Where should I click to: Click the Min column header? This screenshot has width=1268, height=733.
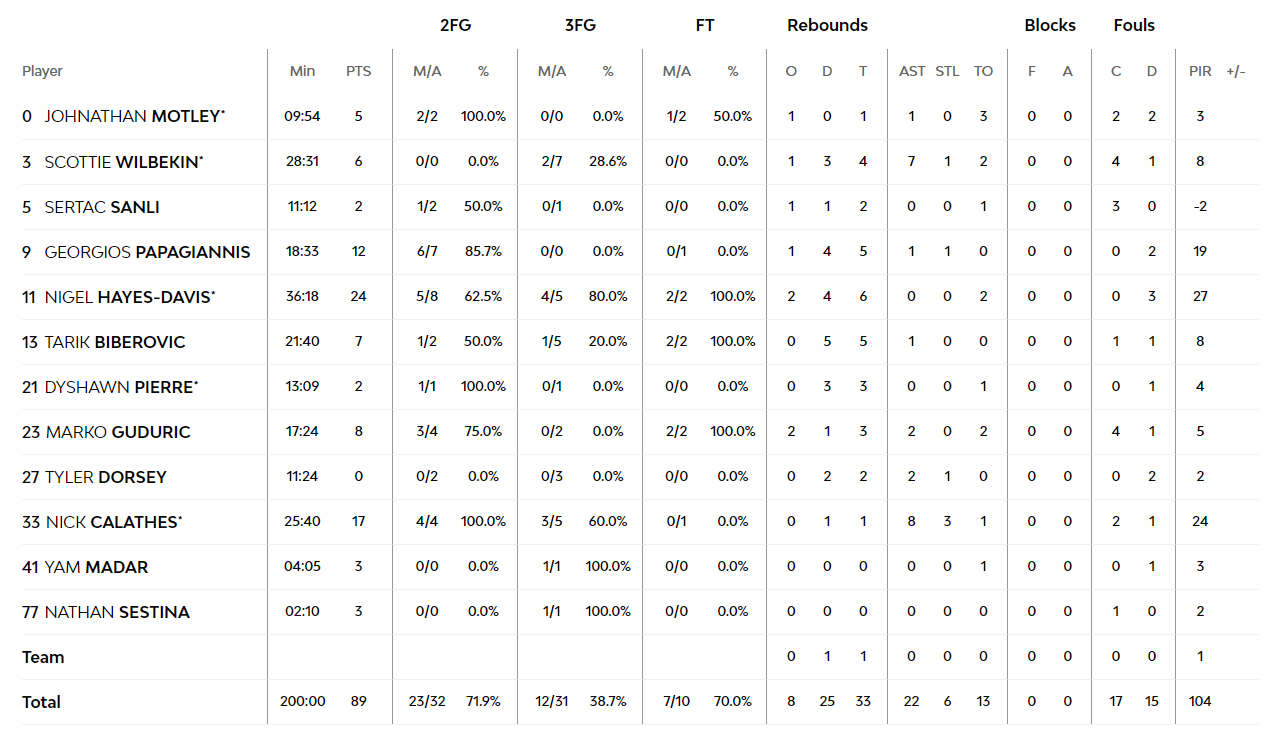[302, 71]
